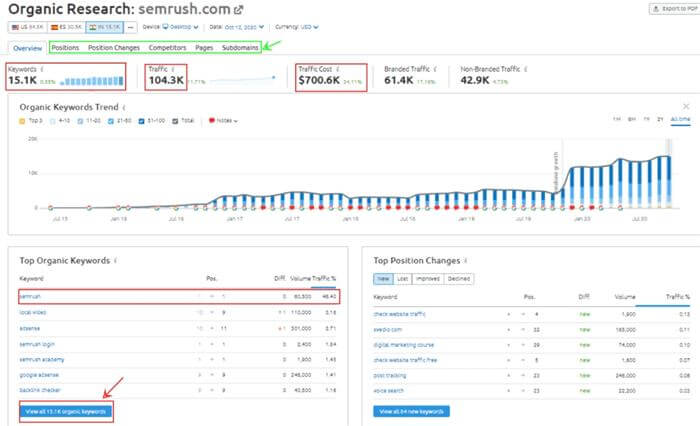Click info icon next to Top Position Changes
Image resolution: width=700 pixels, height=426 pixels.
[x=465, y=261]
